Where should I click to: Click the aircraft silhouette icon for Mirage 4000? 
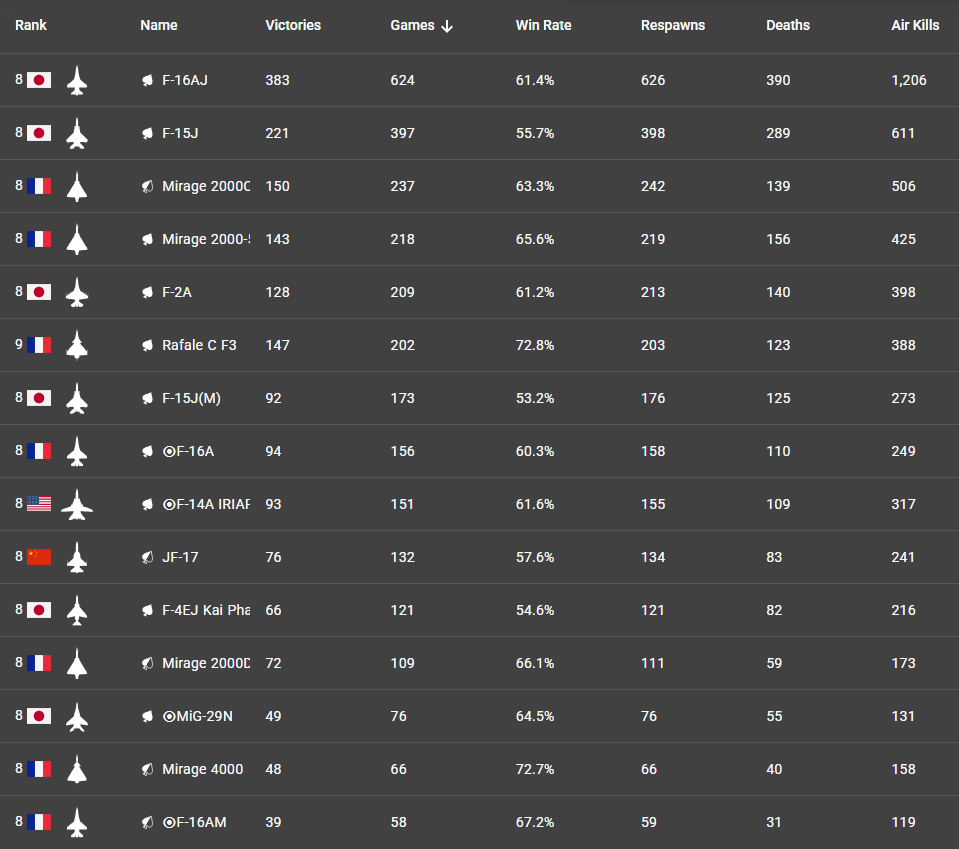(77, 769)
